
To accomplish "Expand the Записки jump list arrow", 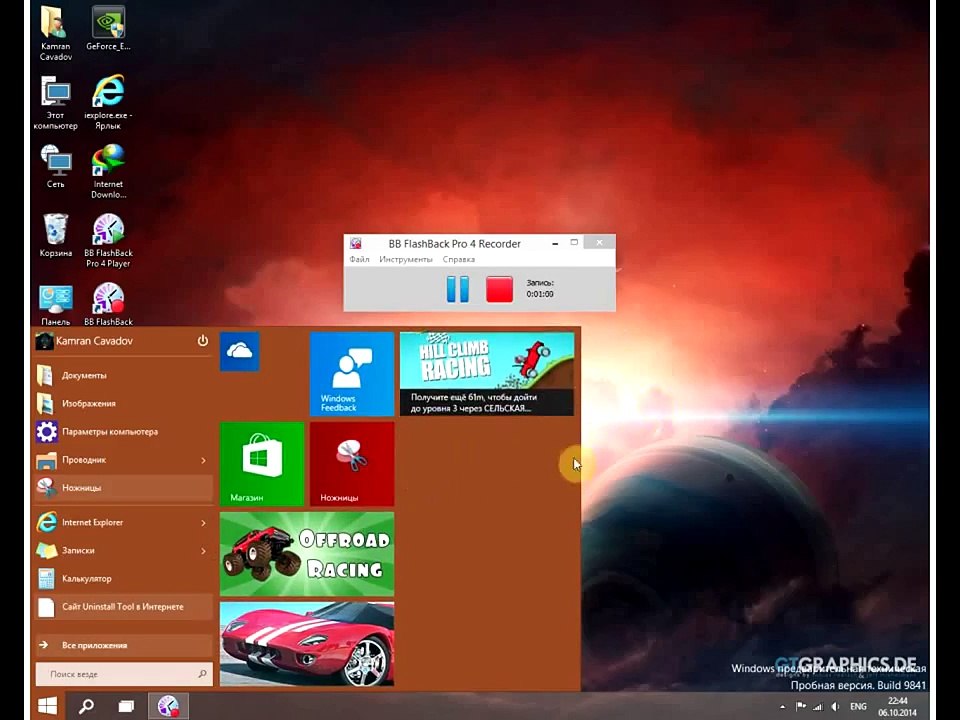I will 203,551.
